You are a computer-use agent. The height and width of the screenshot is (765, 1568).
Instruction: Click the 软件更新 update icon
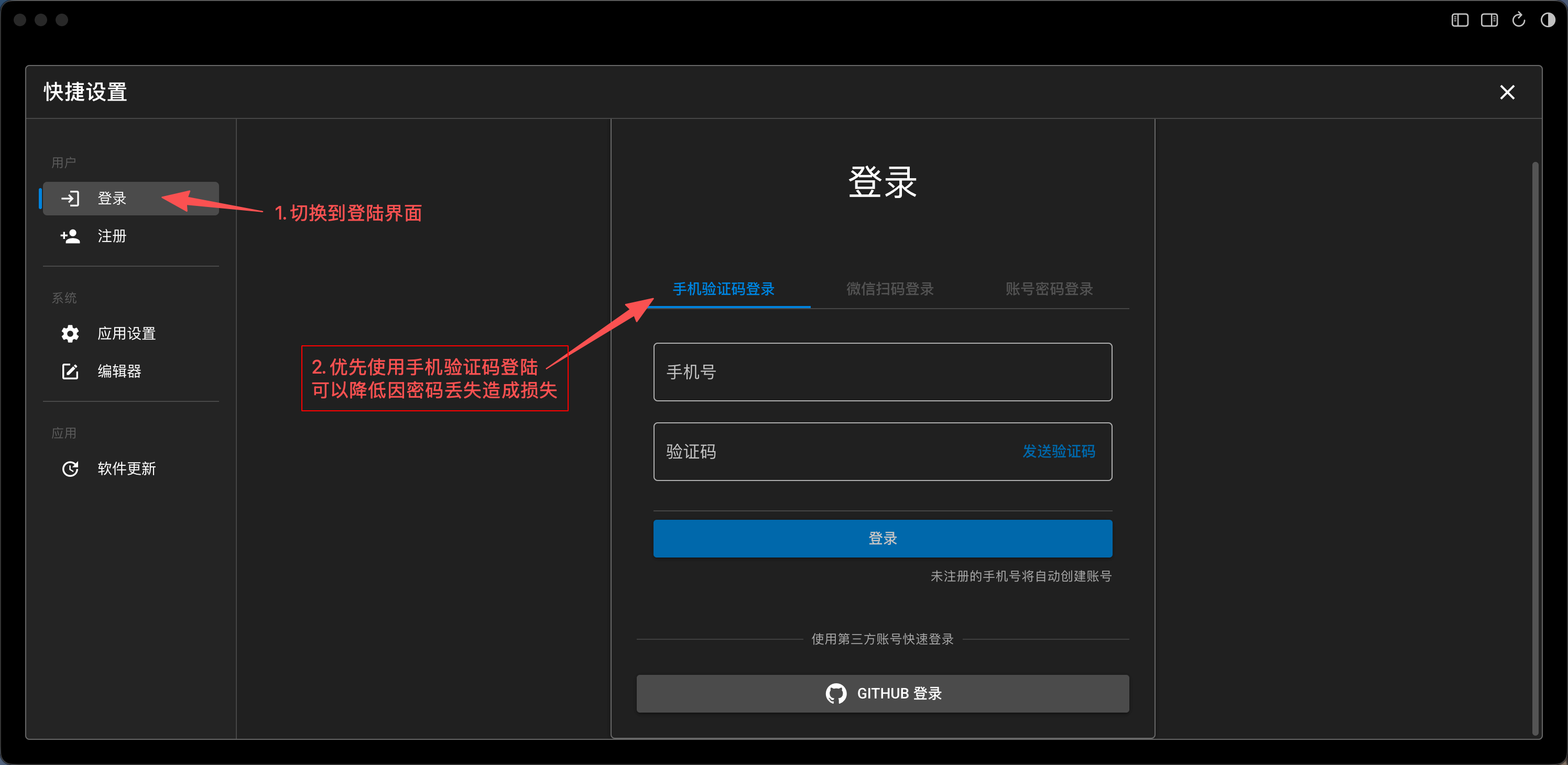[x=70, y=468]
